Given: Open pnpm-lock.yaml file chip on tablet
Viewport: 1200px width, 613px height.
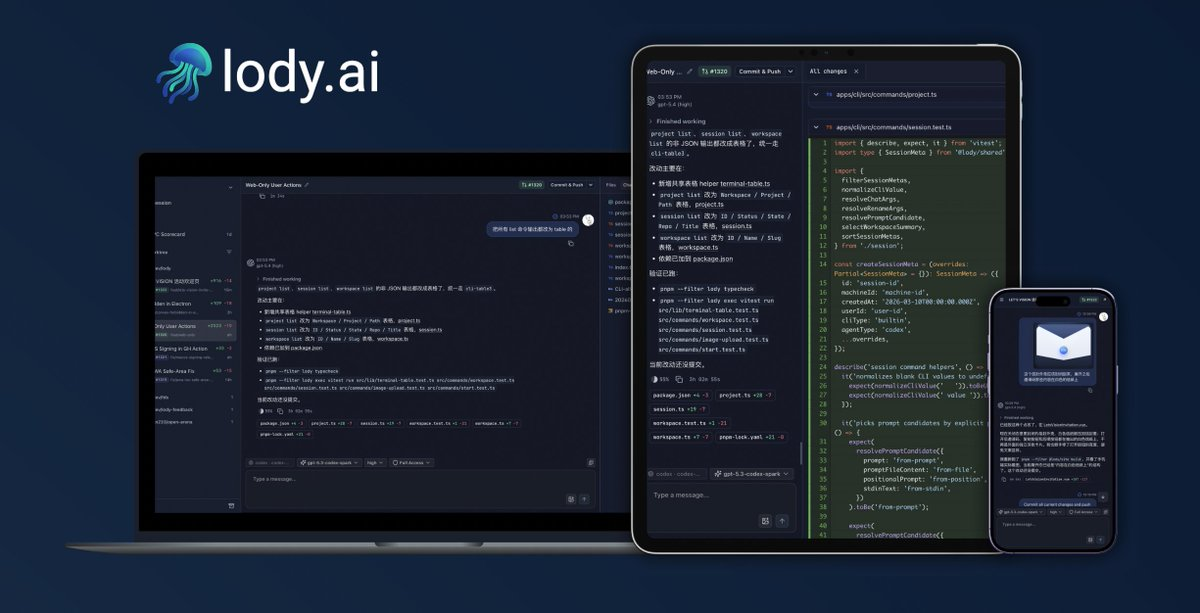Looking at the screenshot, I should click(x=753, y=437).
